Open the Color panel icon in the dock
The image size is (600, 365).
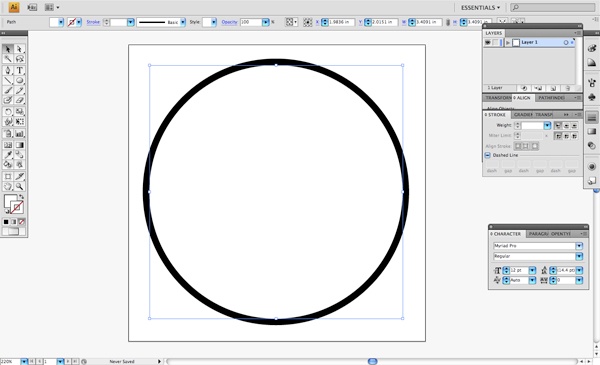click(x=592, y=48)
